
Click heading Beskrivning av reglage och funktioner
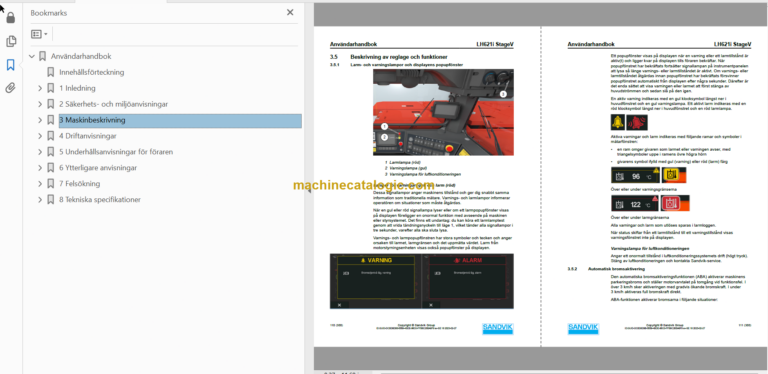click(x=399, y=57)
